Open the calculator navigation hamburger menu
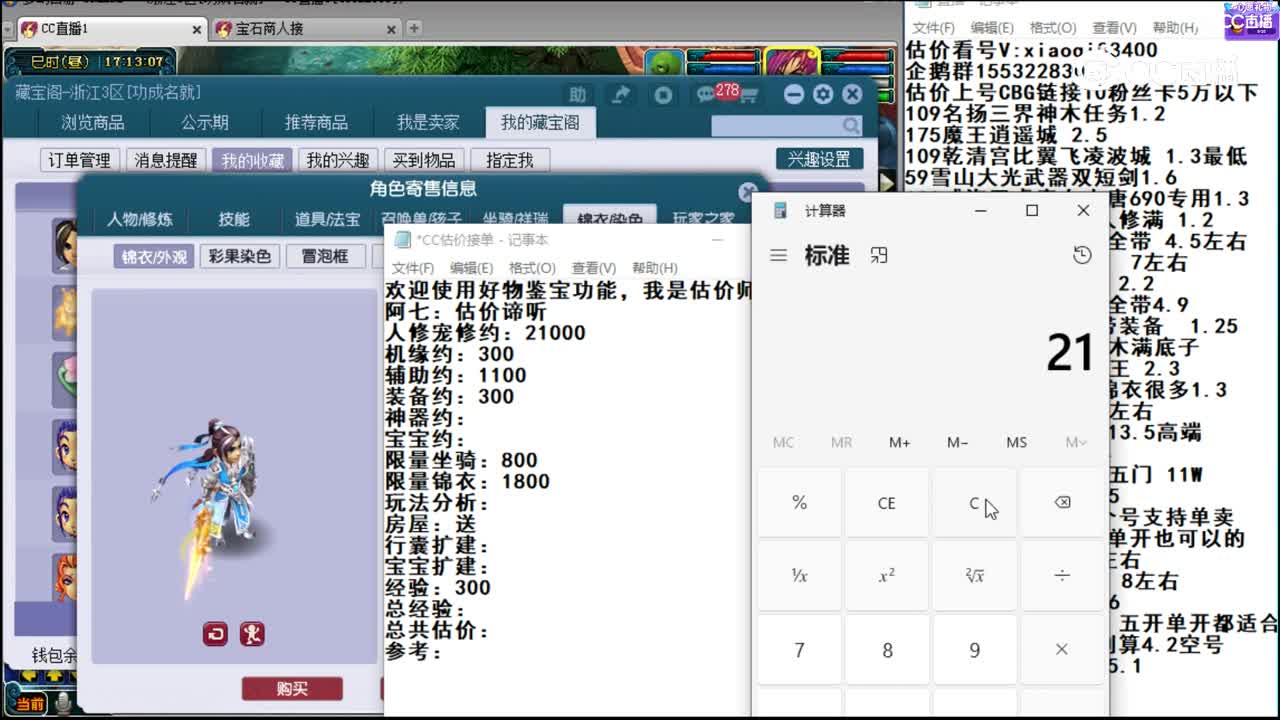The height and width of the screenshot is (720, 1280). coord(779,256)
